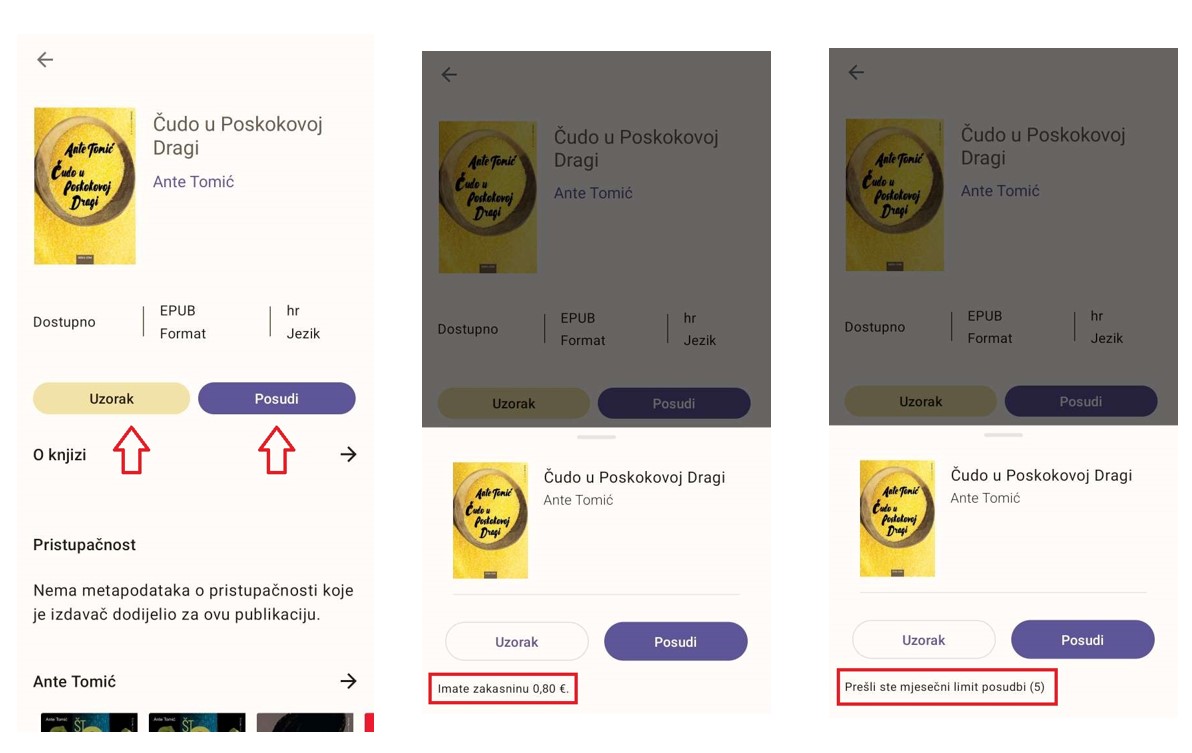Tap the back arrow on the right screen
This screenshot has width=1192, height=753.
point(856,72)
